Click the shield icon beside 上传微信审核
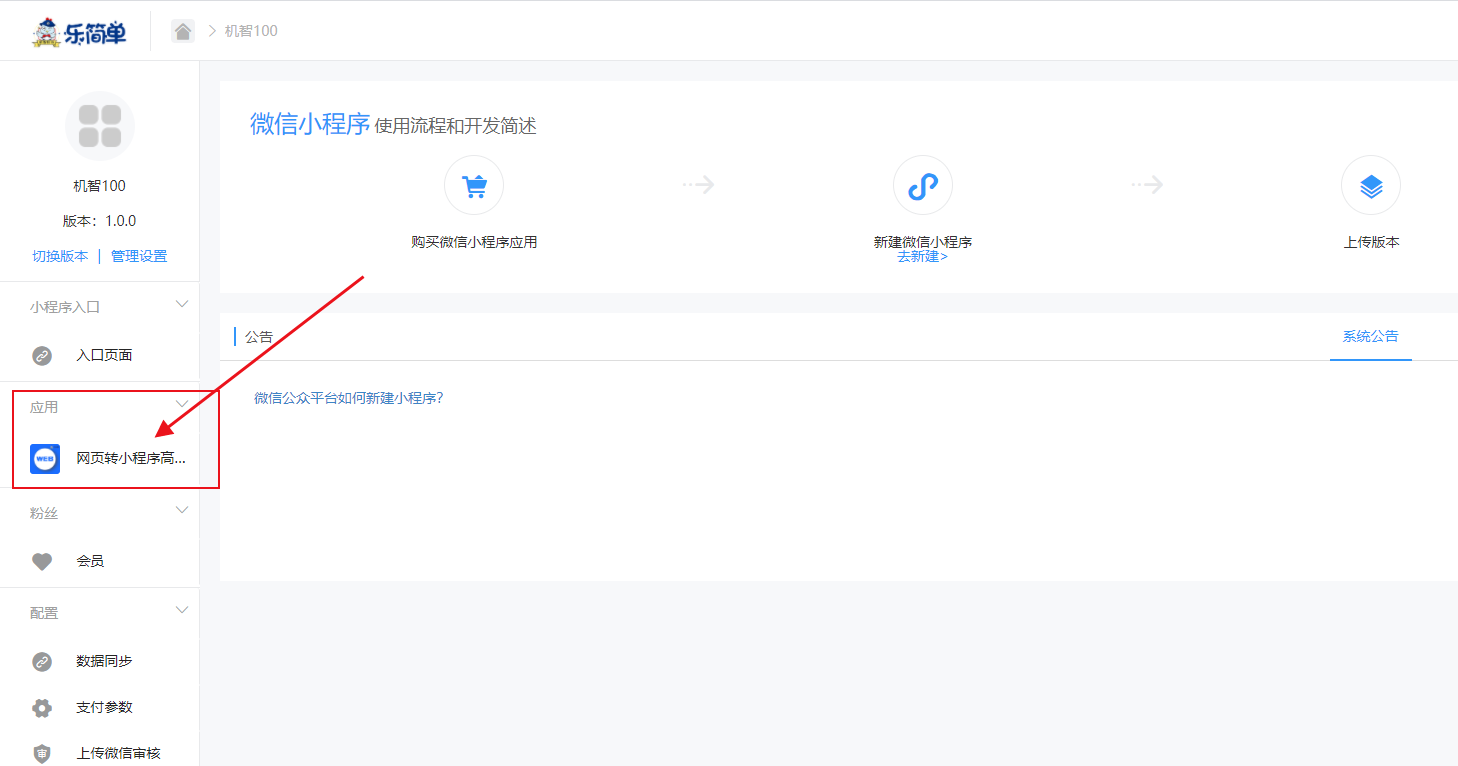 (x=42, y=753)
